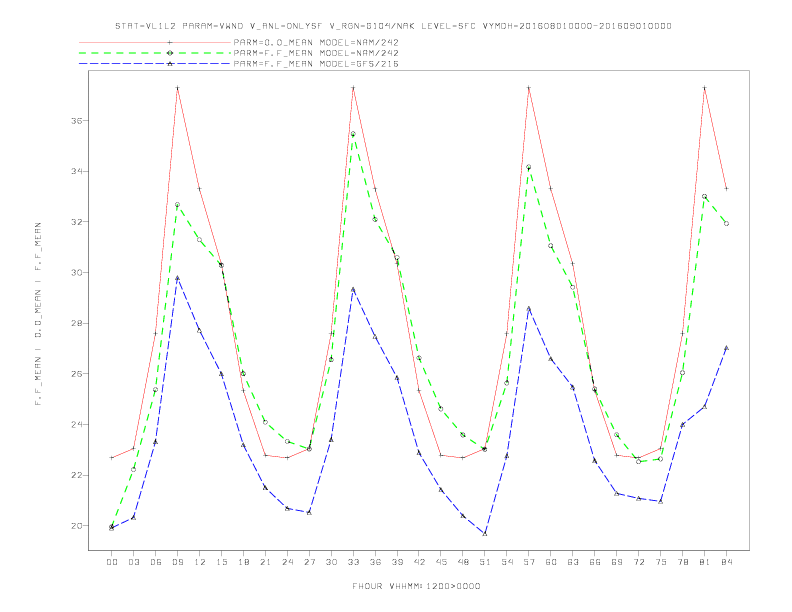
Task: Click the red solid legend line sample
Action: [x=155, y=42]
